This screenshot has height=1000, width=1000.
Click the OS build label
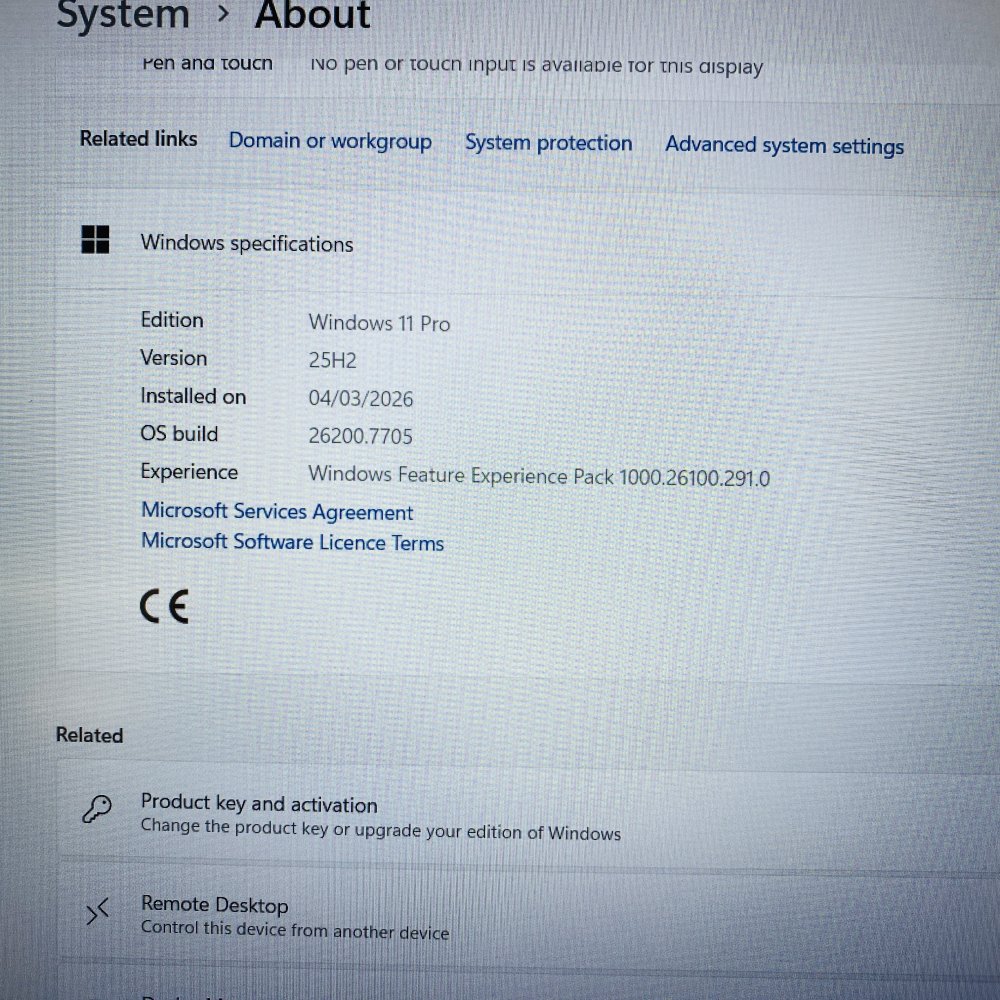coord(179,434)
